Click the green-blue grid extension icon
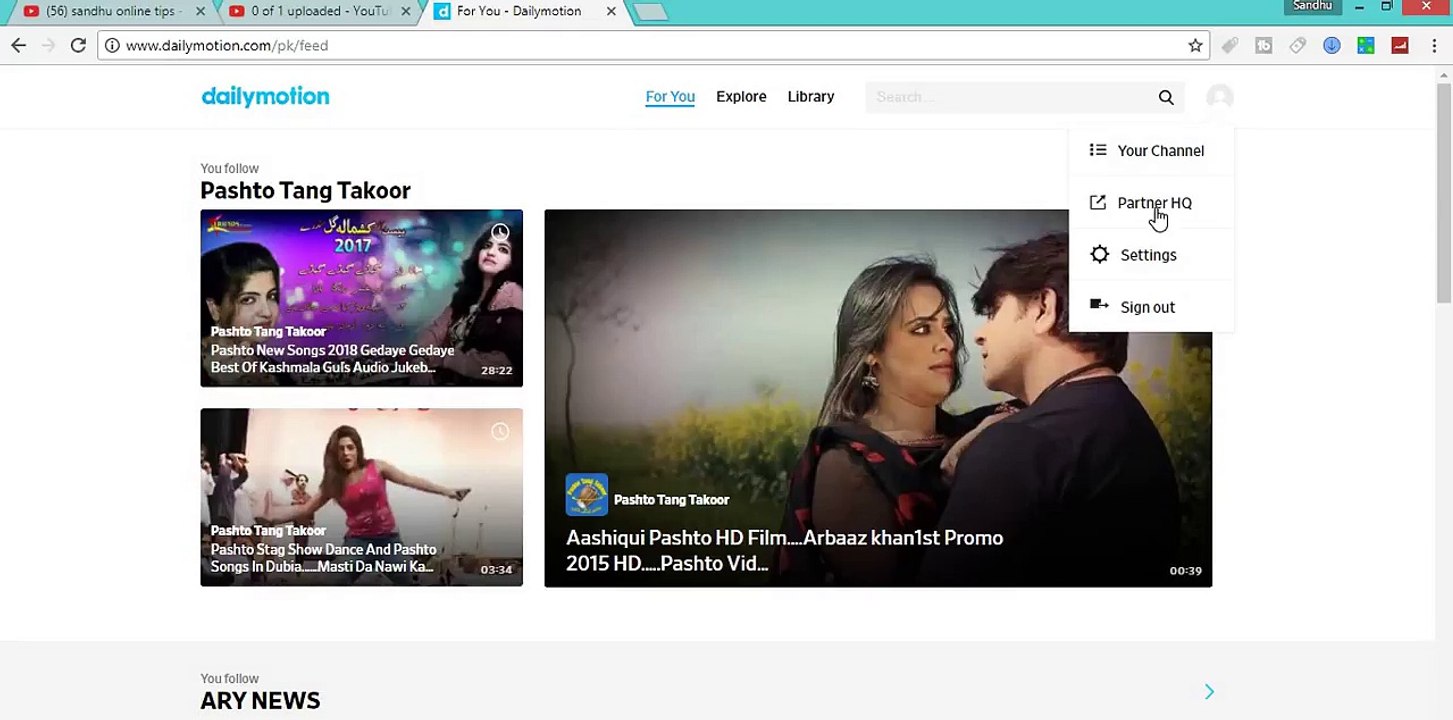This screenshot has height=720, width=1453. coord(1366,45)
